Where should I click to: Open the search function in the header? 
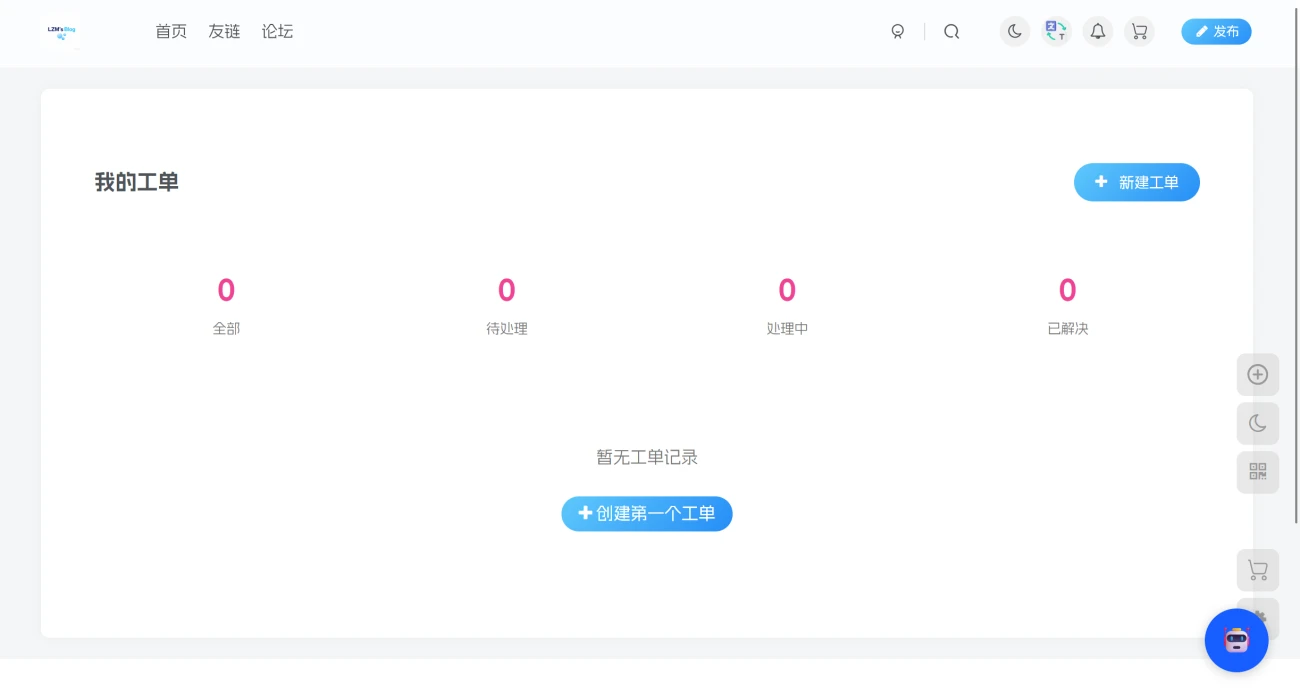[951, 31]
